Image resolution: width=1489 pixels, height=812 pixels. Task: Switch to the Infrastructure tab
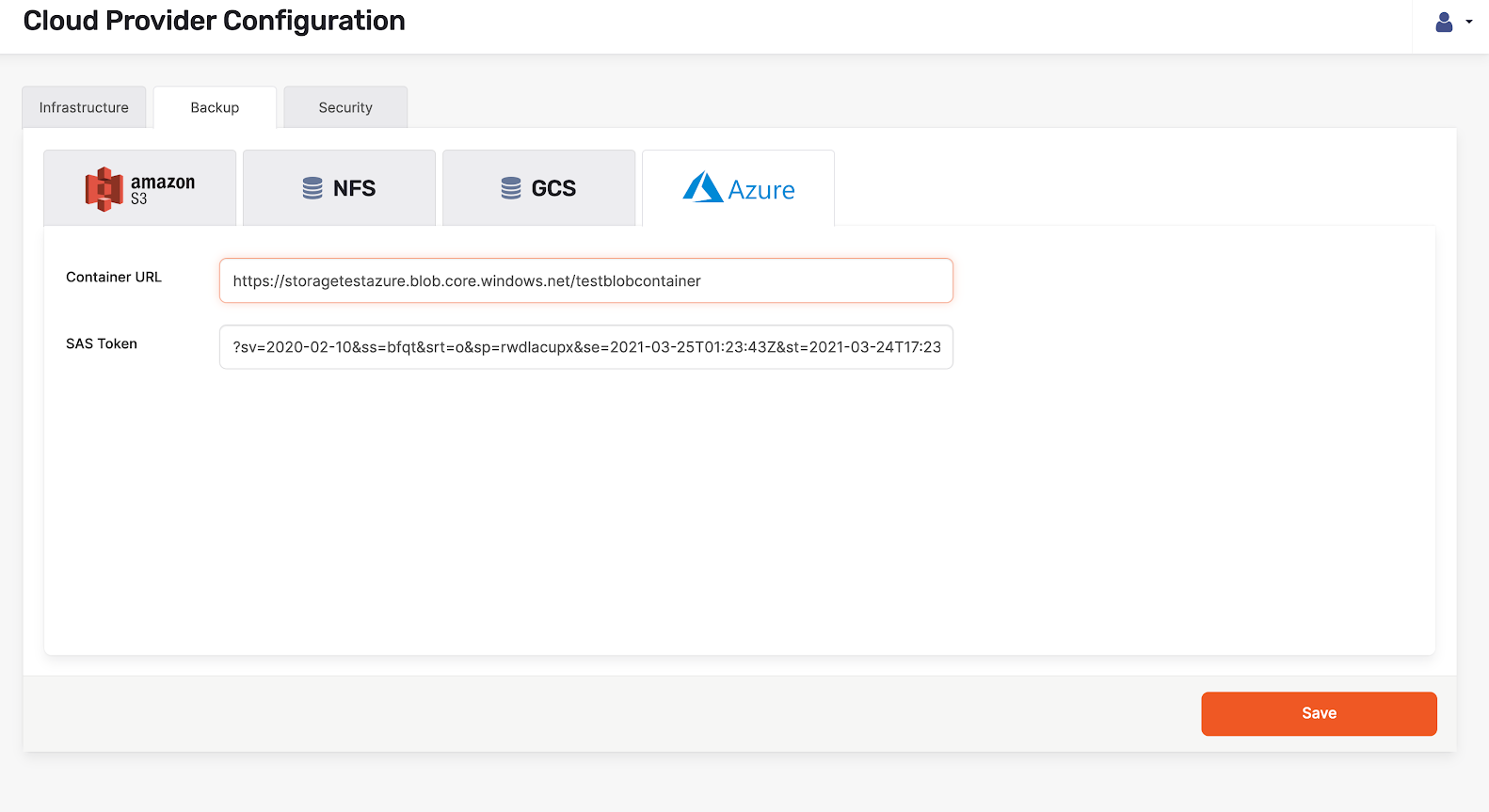[84, 107]
